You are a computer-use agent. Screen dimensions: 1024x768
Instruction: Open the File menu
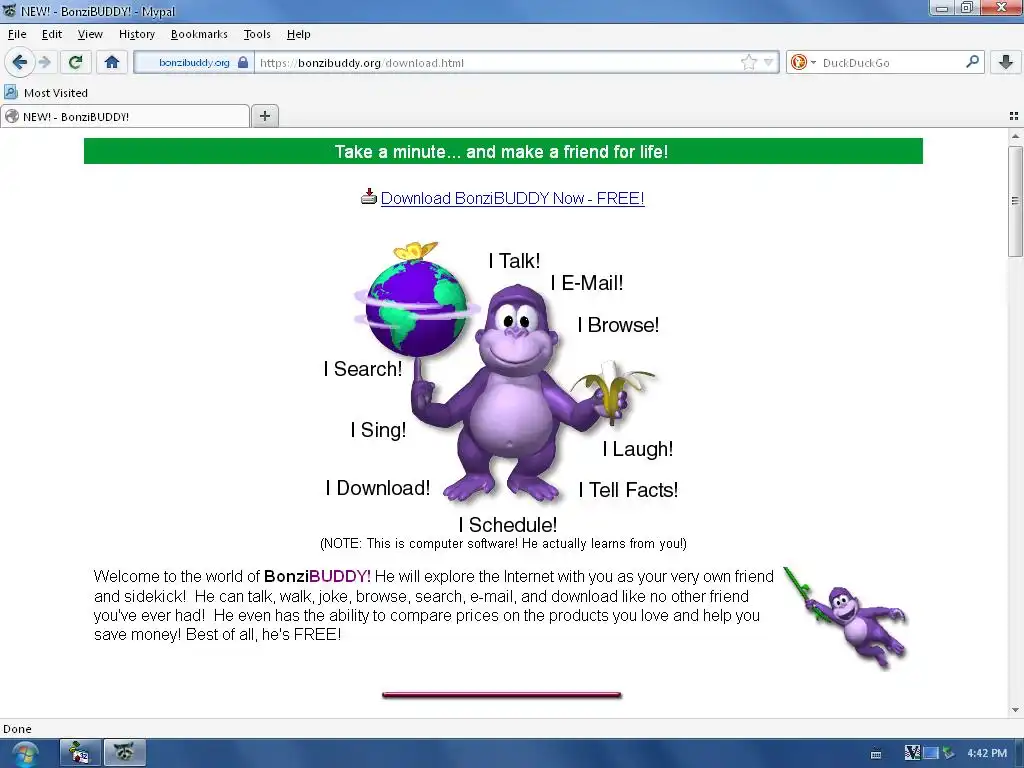17,34
